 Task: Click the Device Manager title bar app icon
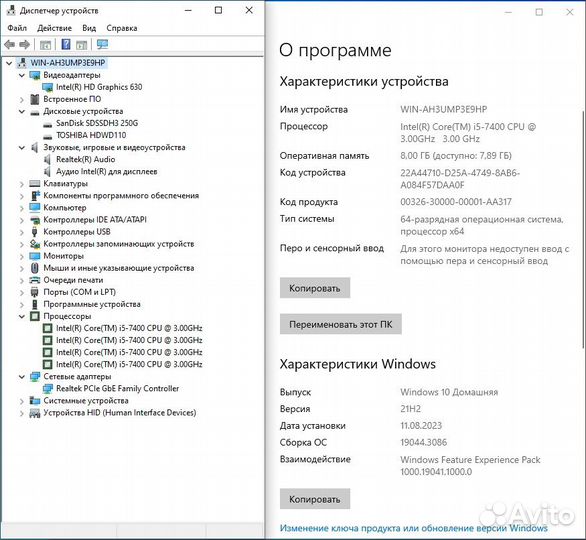pos(12,10)
